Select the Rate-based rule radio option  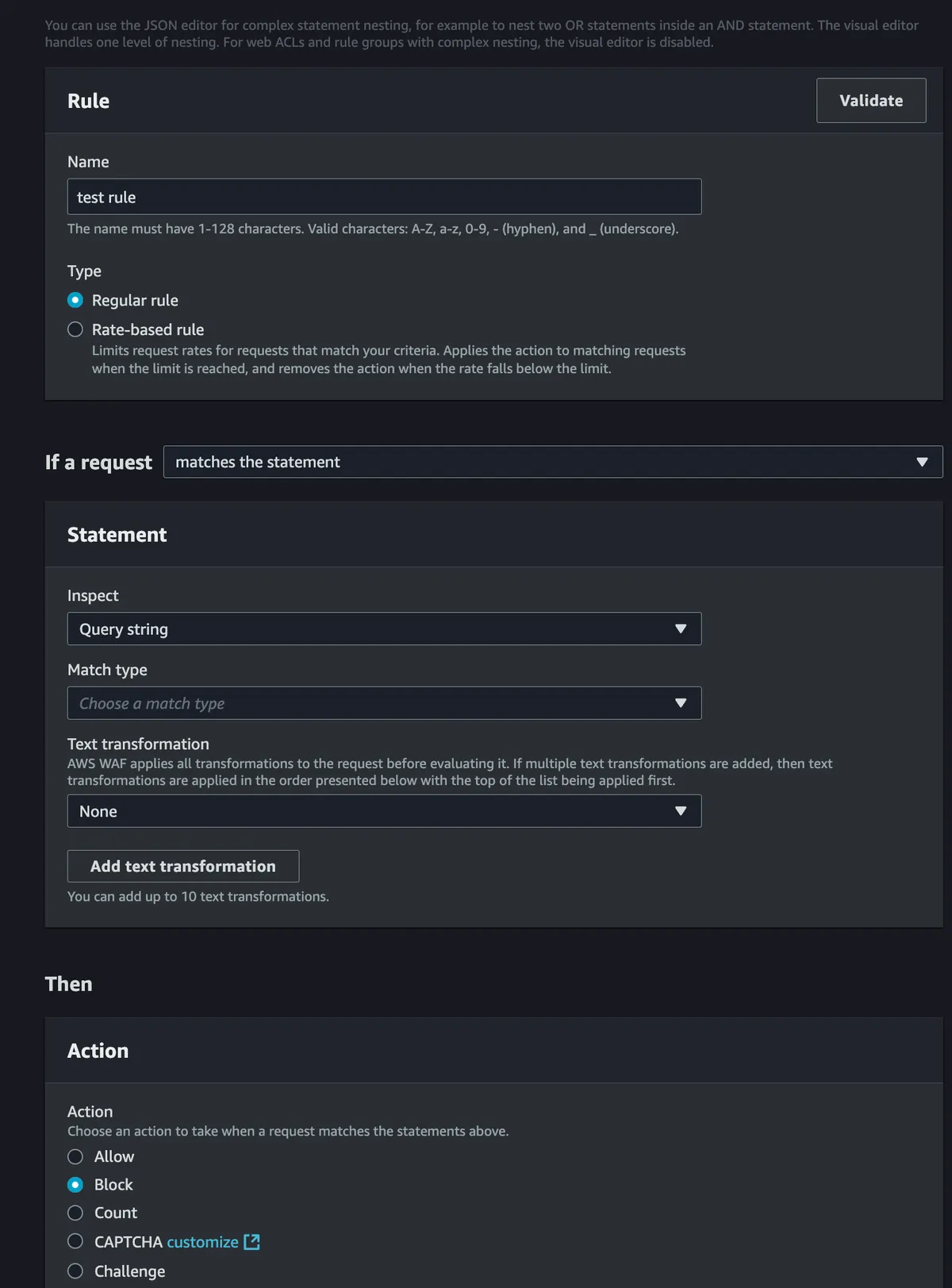point(75,329)
